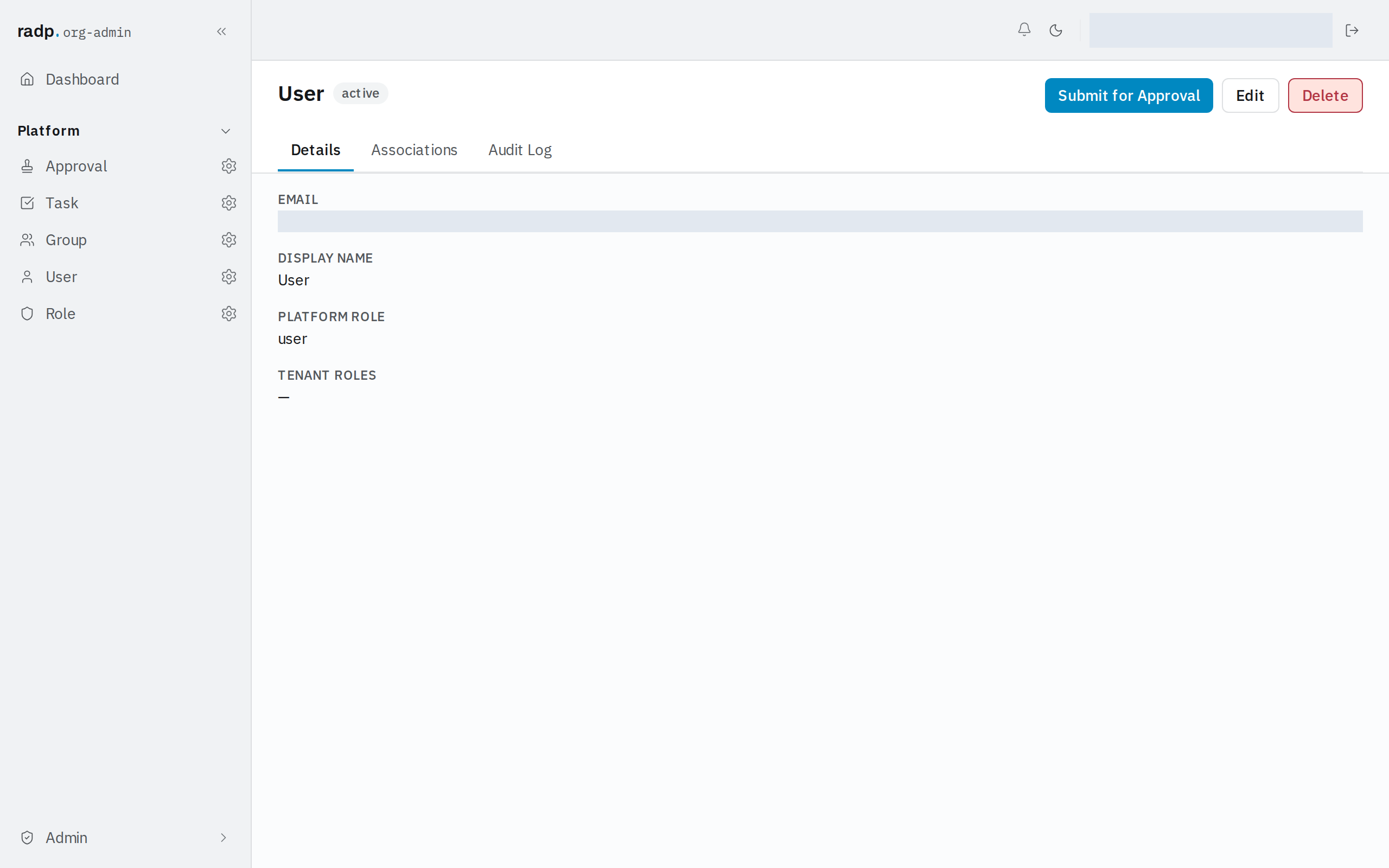Open Approval settings gear icon
This screenshot has height=868, width=1389.
pyautogui.click(x=229, y=166)
